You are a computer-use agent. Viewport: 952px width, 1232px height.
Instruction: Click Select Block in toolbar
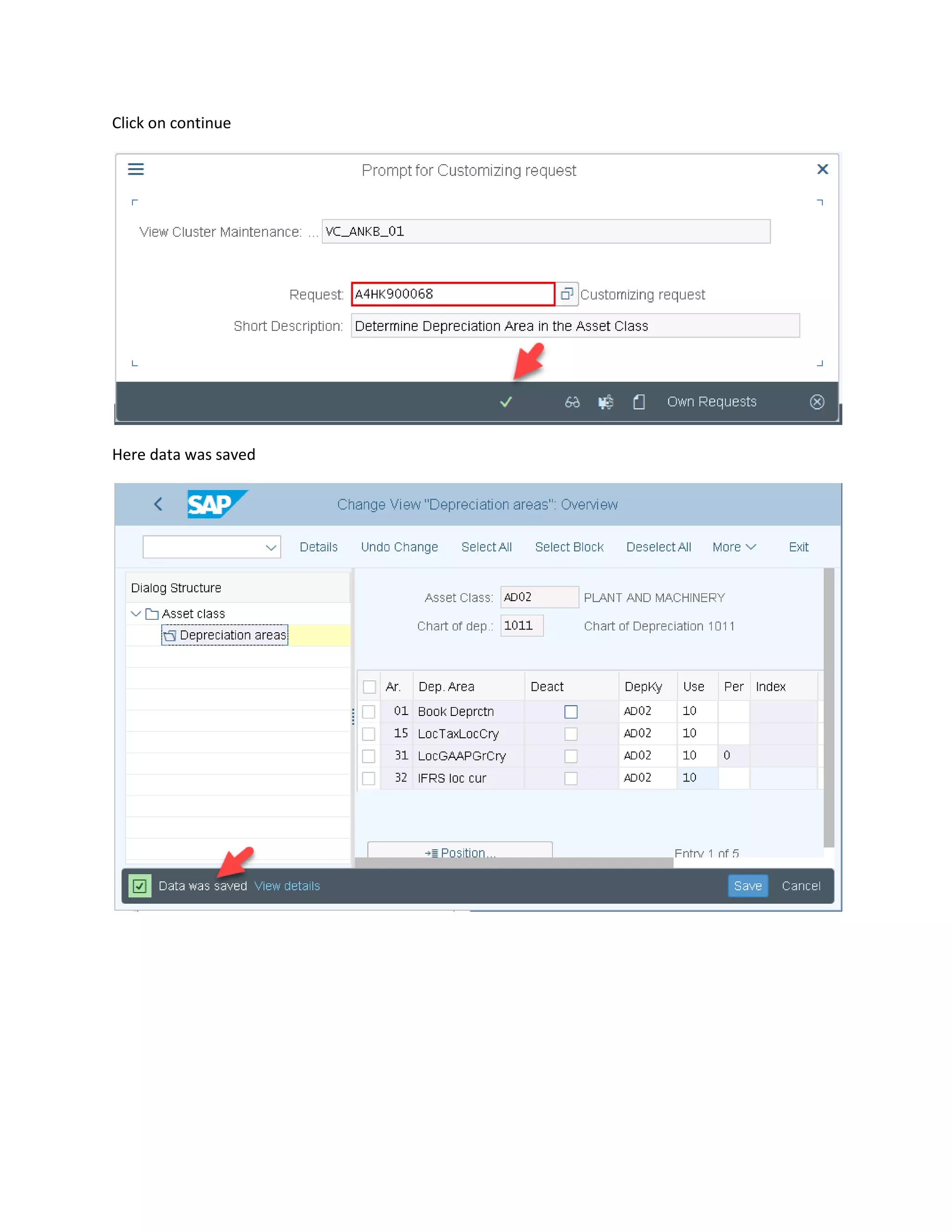[x=569, y=547]
